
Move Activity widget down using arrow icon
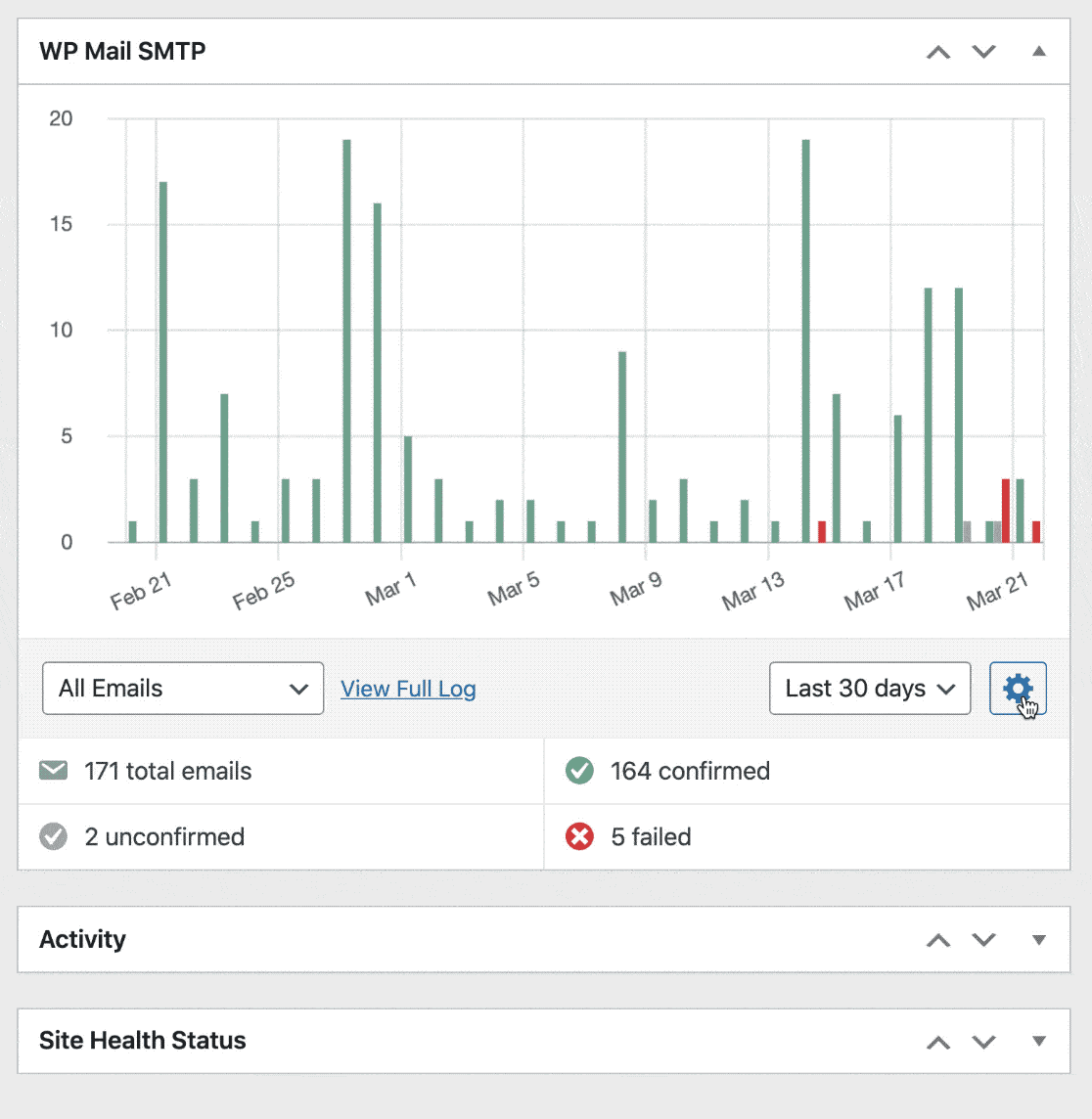click(x=984, y=940)
